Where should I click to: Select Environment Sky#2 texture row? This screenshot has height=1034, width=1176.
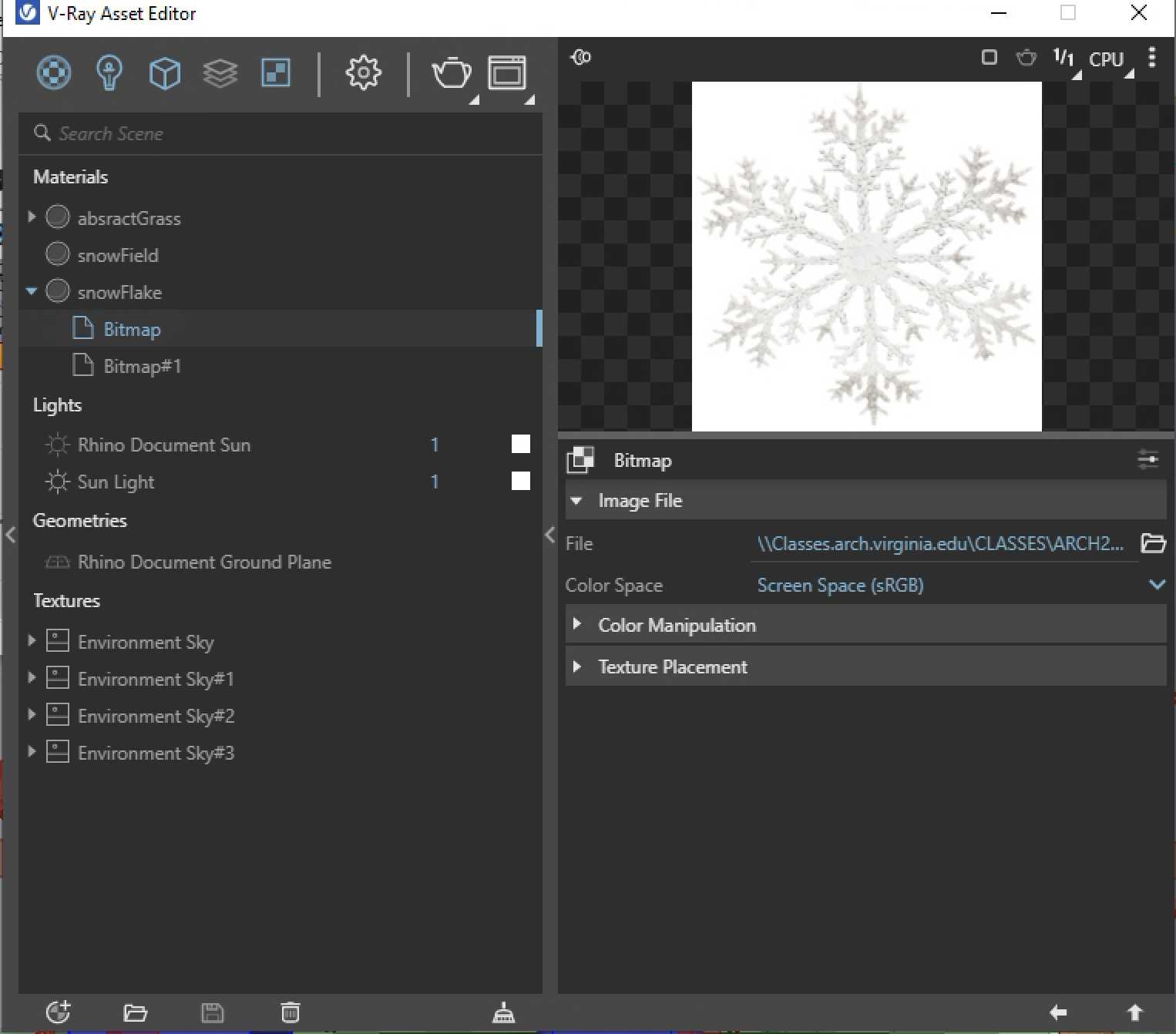(281, 716)
